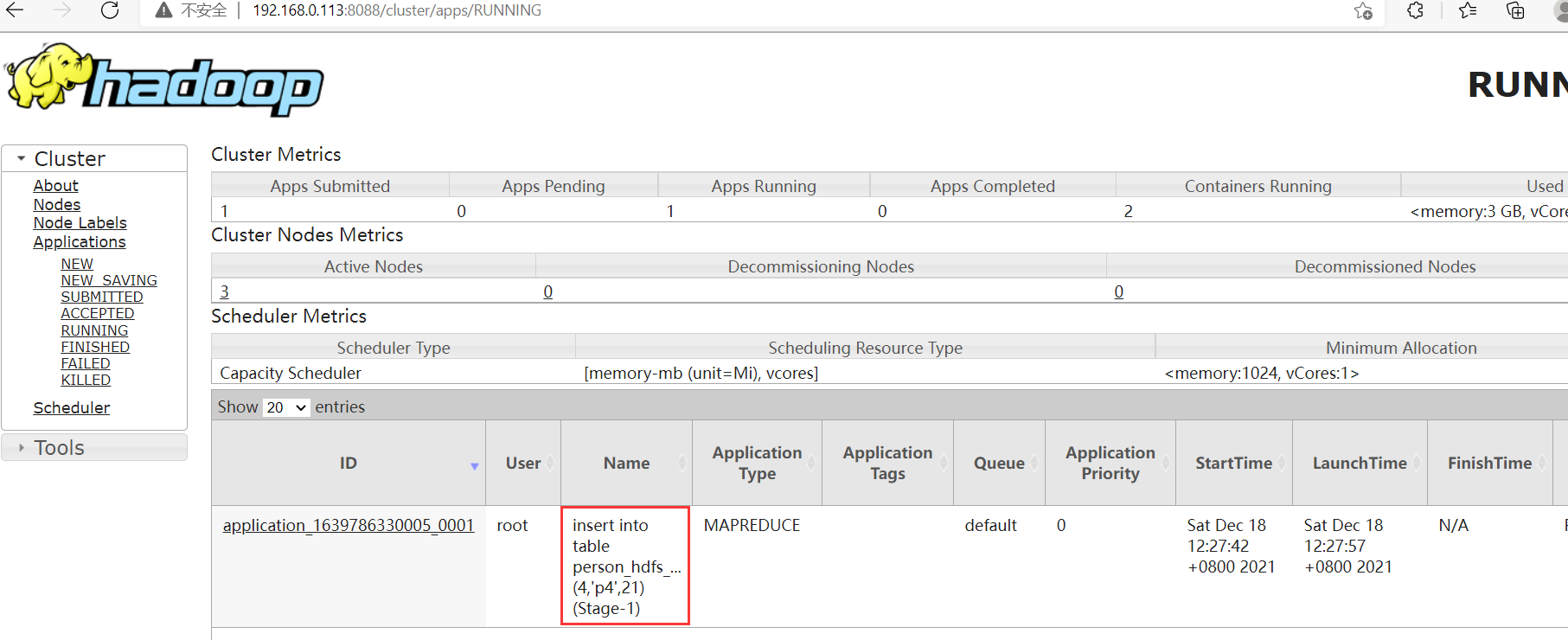Filter applications by SUBMITTED state
Viewport: 1568px width, 640px height.
[x=102, y=297]
